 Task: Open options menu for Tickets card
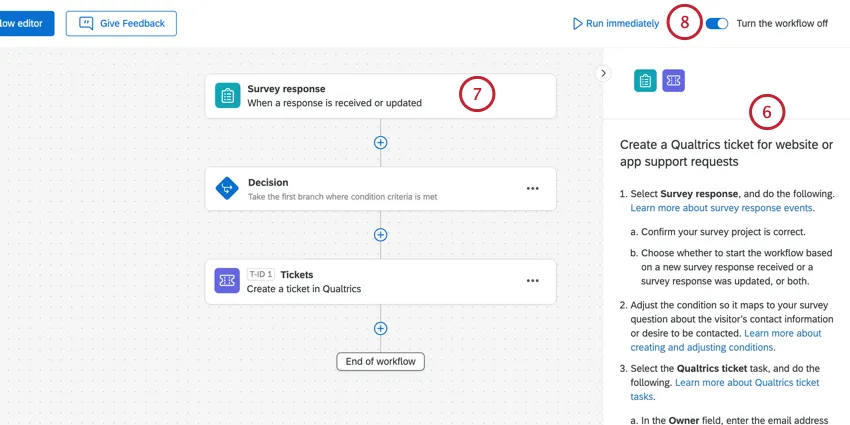pos(533,280)
